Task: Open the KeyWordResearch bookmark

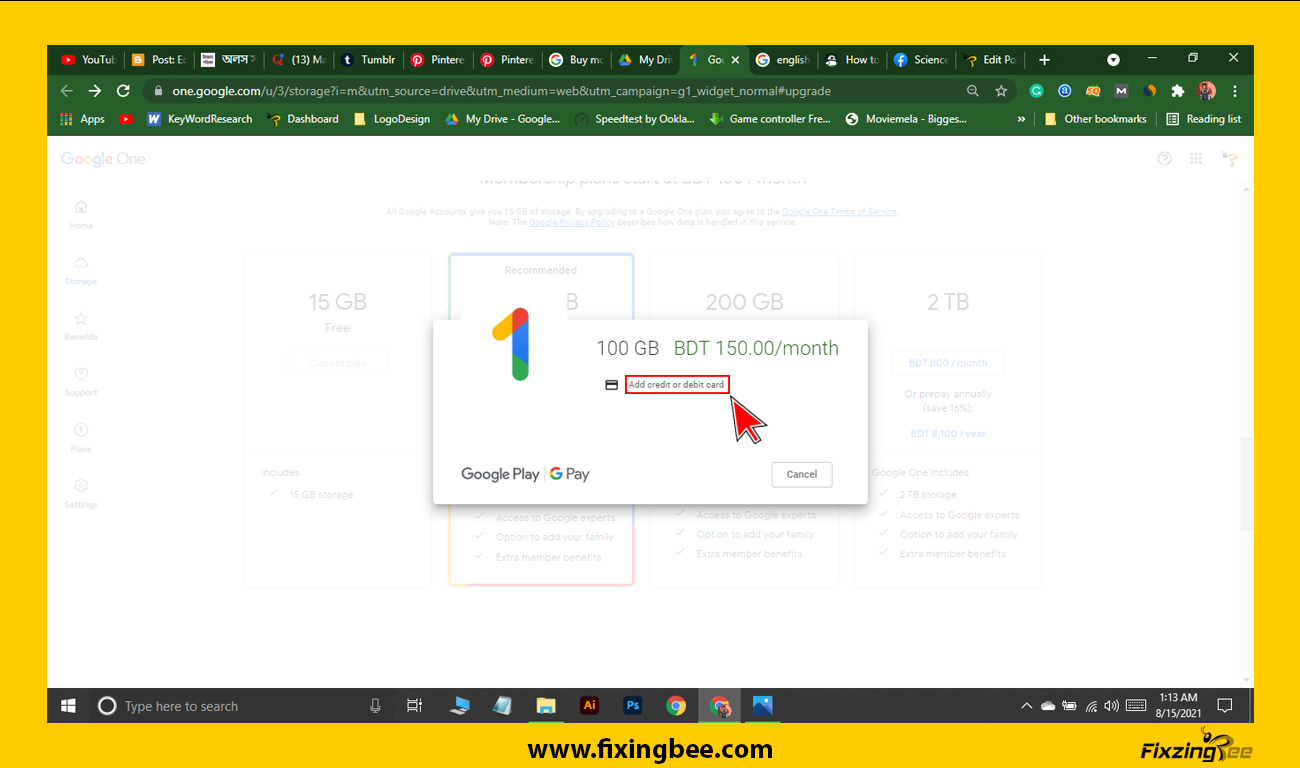Action: 199,119
